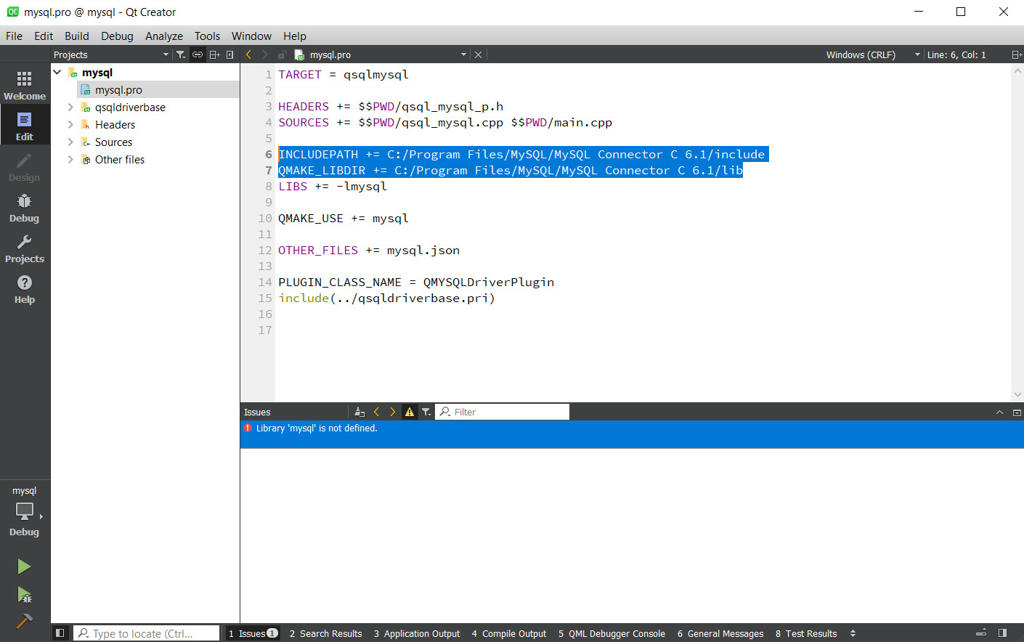Build the project with the hammer
Screen dimensions: 1024x642
click(x=24, y=621)
